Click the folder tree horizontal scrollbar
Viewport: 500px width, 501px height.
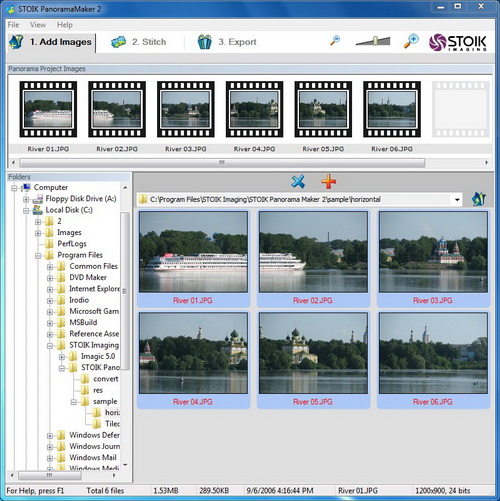point(49,475)
